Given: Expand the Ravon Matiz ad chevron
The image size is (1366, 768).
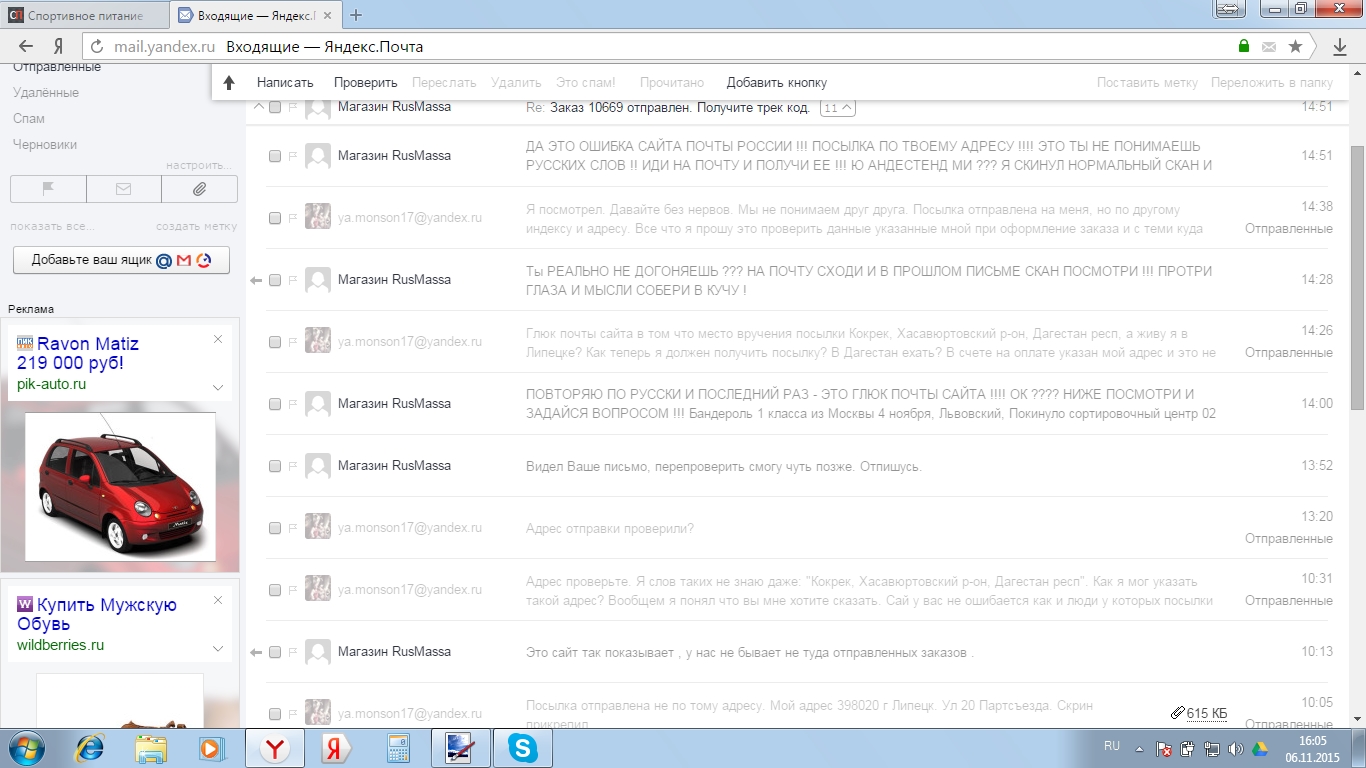Looking at the screenshot, I should point(218,387).
